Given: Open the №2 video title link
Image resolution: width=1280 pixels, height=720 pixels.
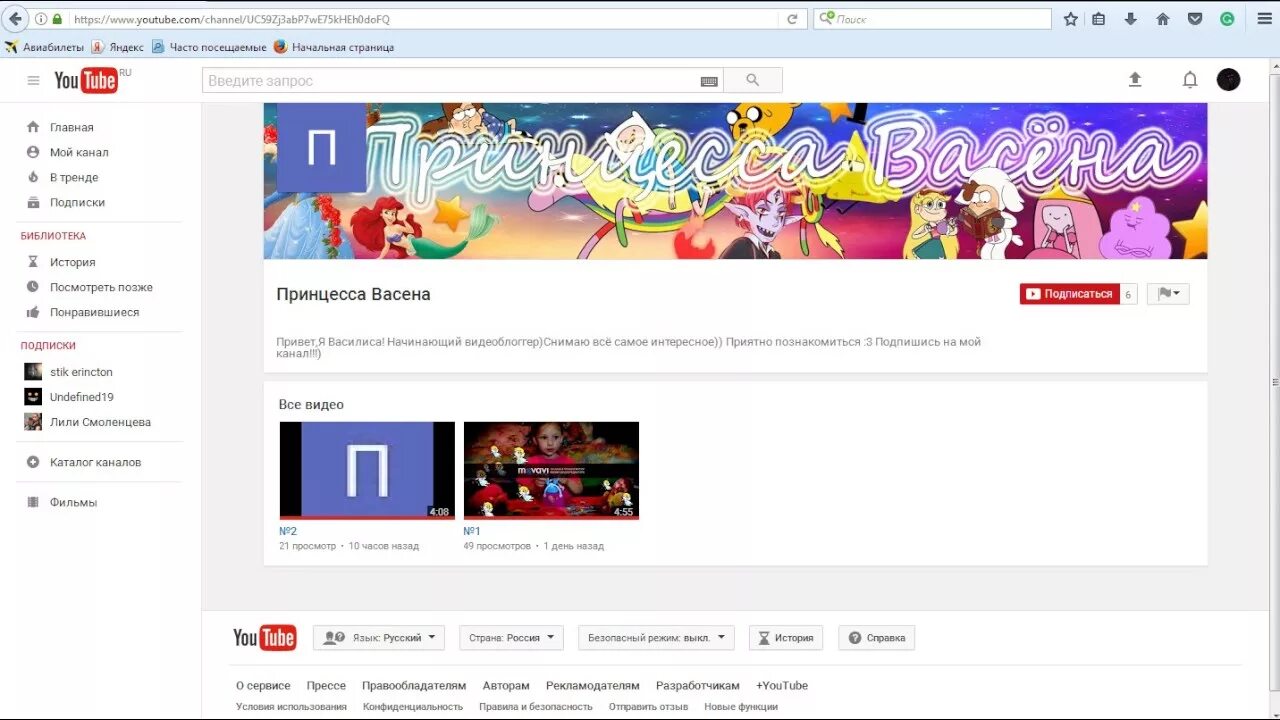Looking at the screenshot, I should click(288, 531).
